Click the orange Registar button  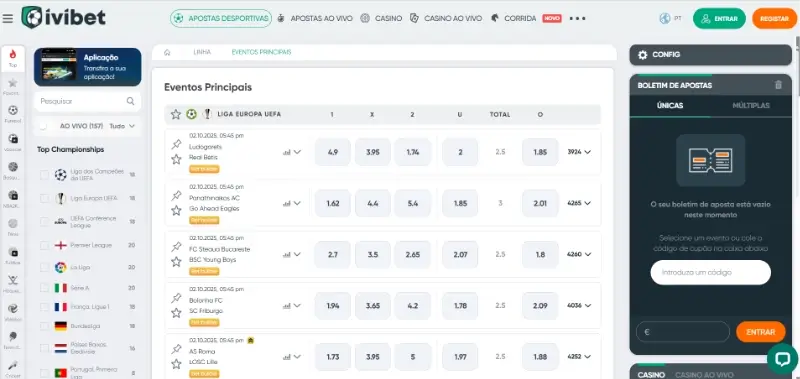coord(774,18)
